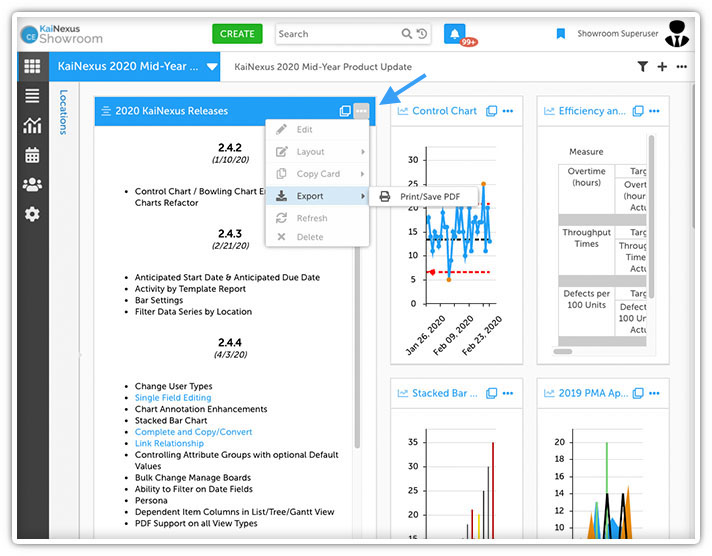Open the calendar sidebar icon
Viewport: 712px width, 556px height.
pyautogui.click(x=32, y=155)
